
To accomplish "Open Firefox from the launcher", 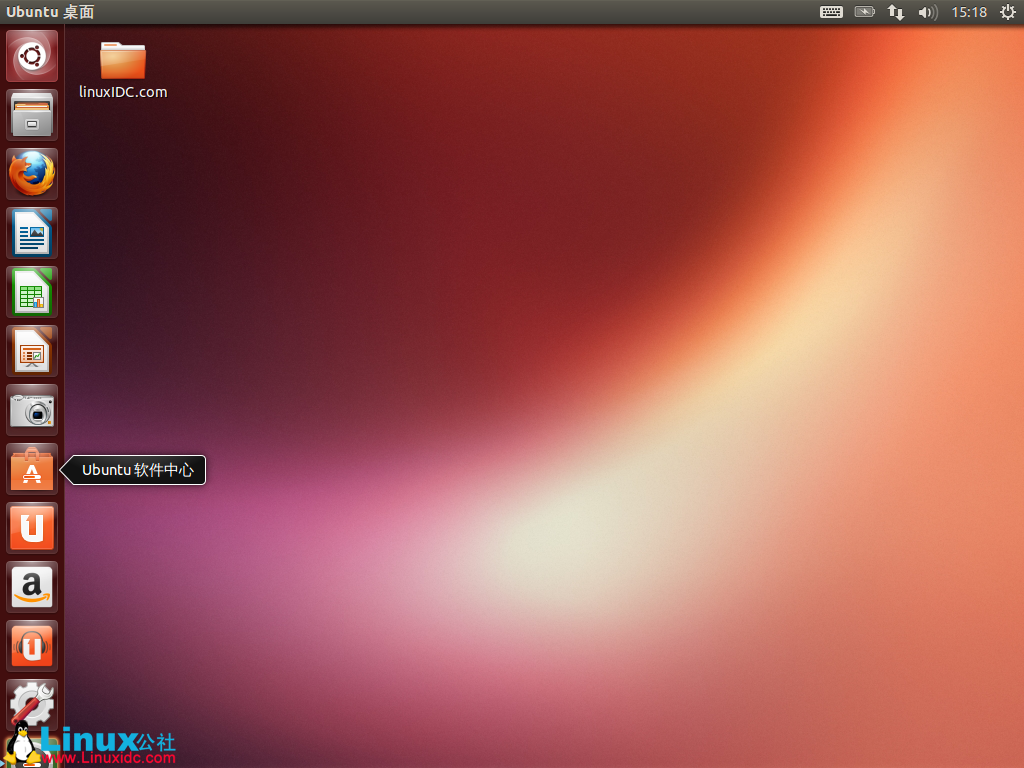I will point(31,173).
